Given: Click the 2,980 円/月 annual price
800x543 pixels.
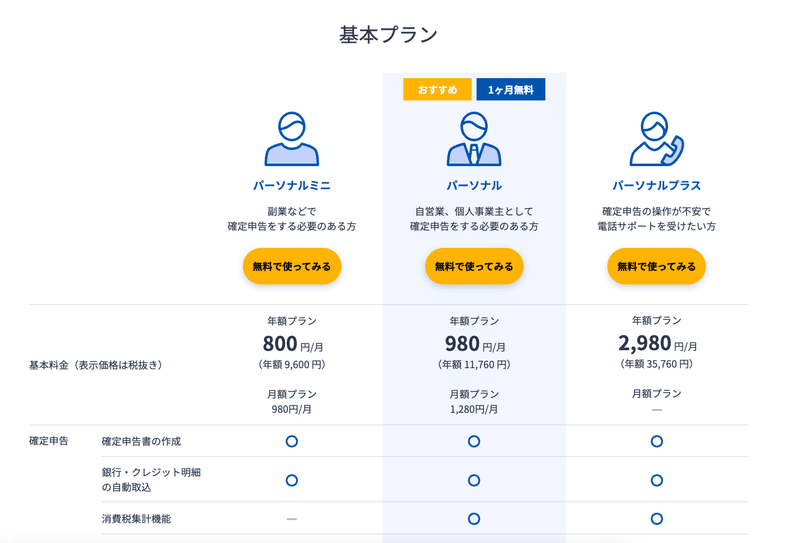Looking at the screenshot, I should 657,343.
